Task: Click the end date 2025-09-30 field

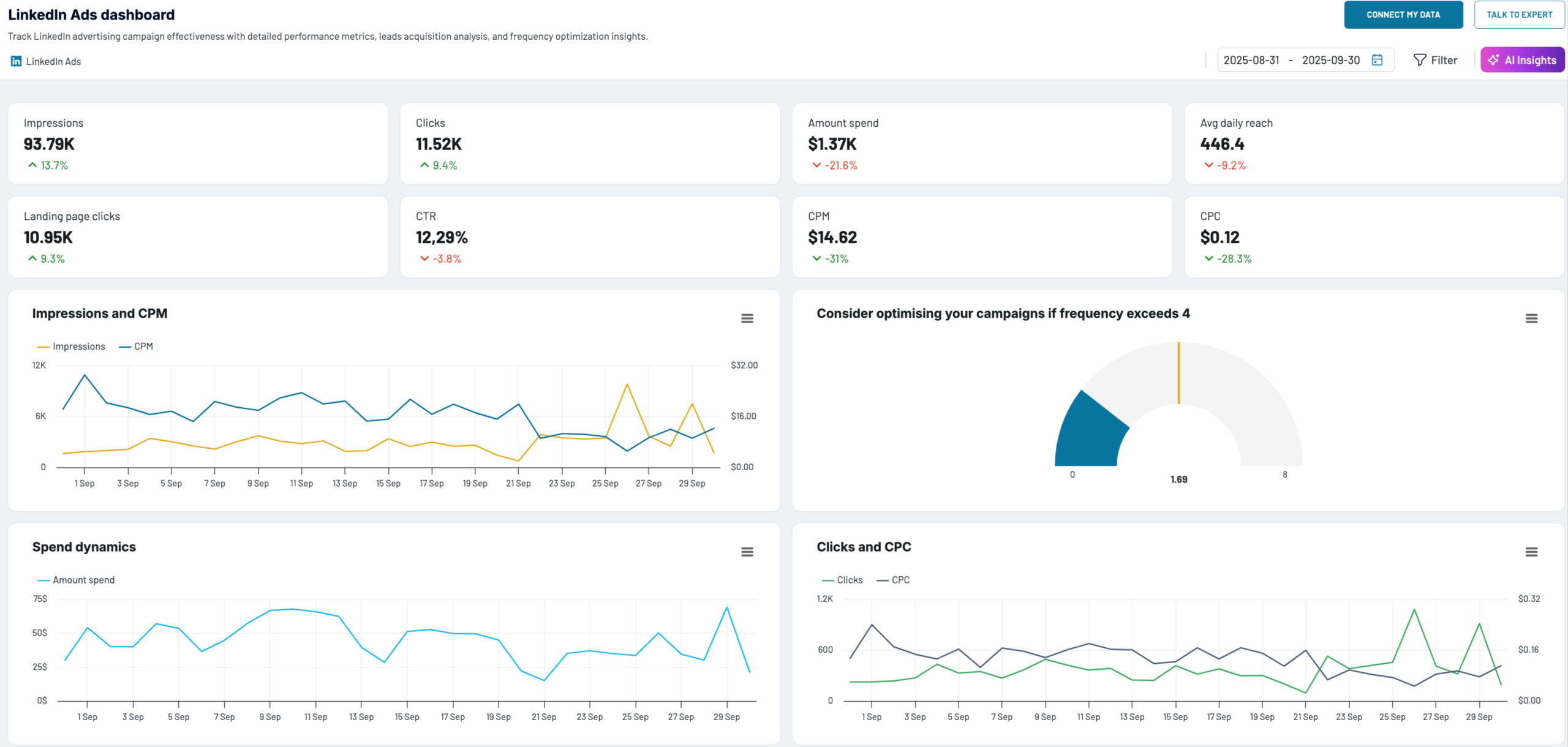Action: (1330, 60)
